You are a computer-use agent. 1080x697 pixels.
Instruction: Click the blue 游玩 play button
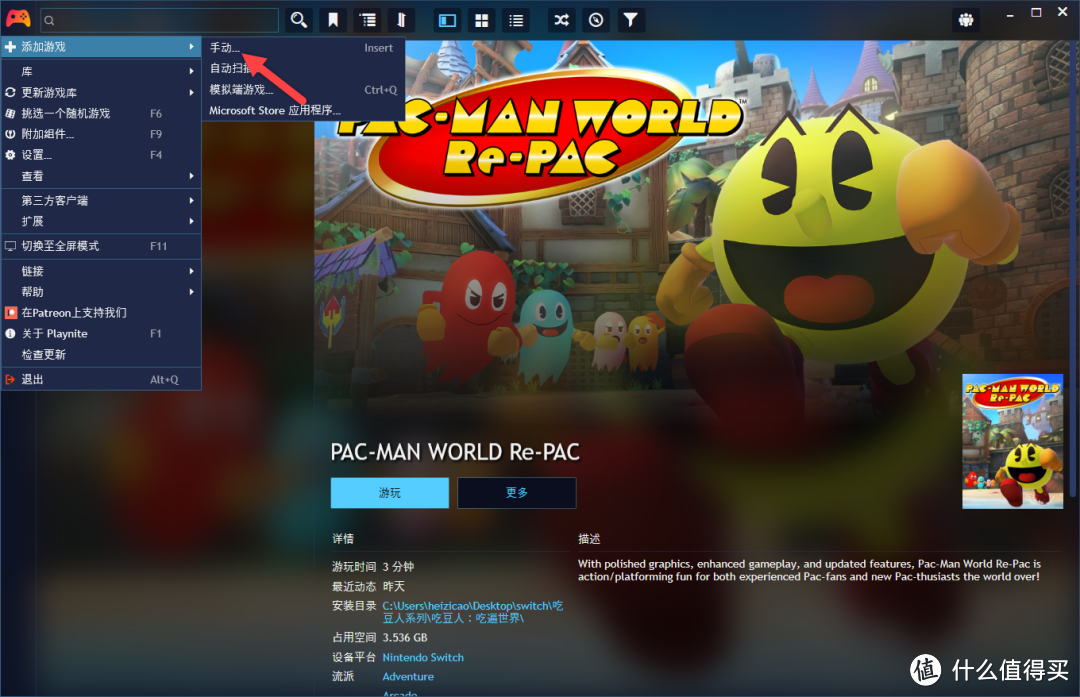[390, 493]
